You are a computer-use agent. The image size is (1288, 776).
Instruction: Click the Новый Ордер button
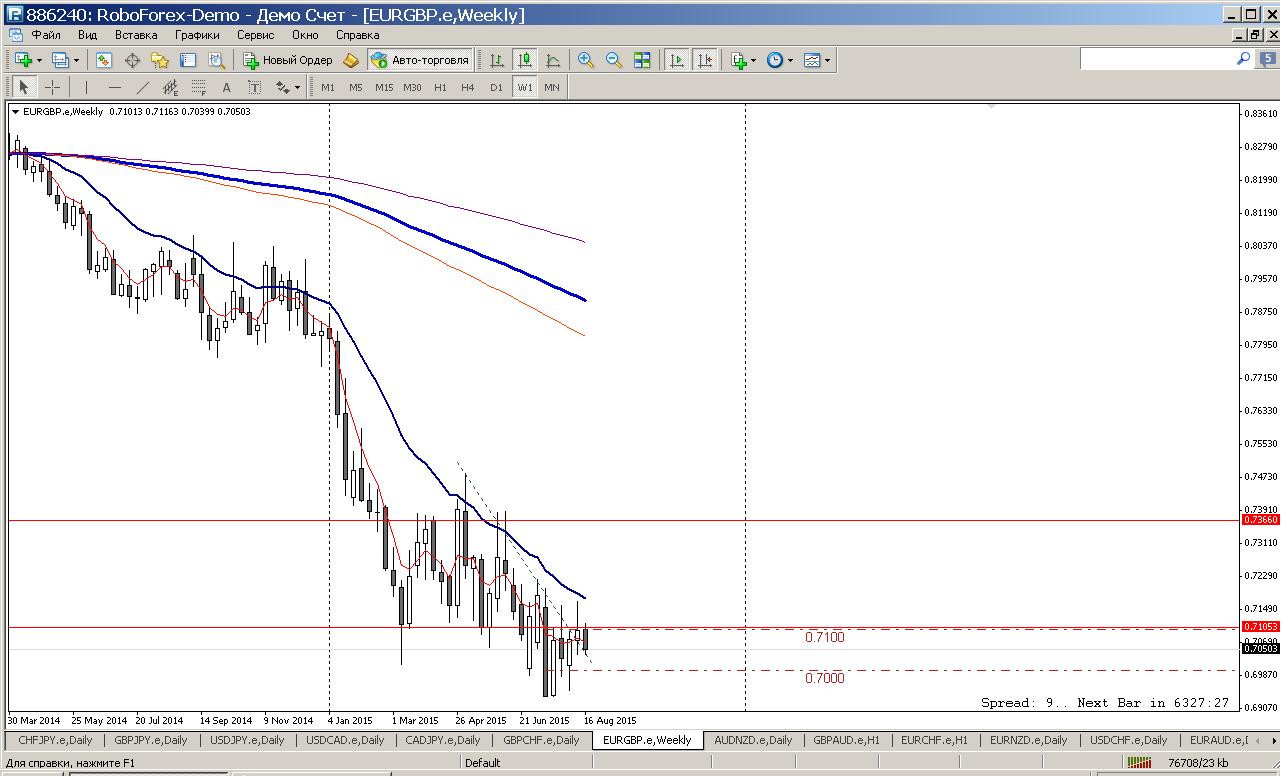coord(288,60)
